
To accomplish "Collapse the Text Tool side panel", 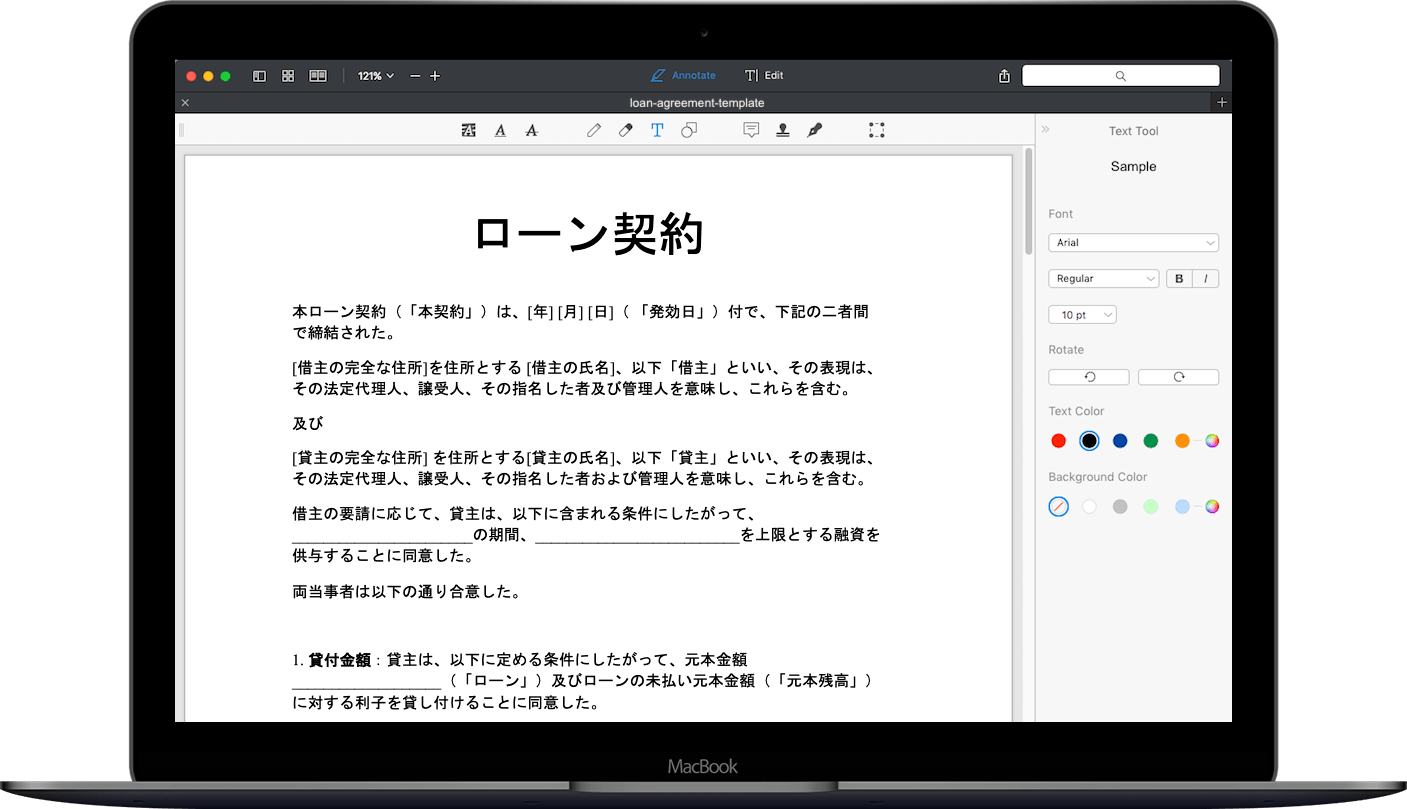I will [1046, 130].
